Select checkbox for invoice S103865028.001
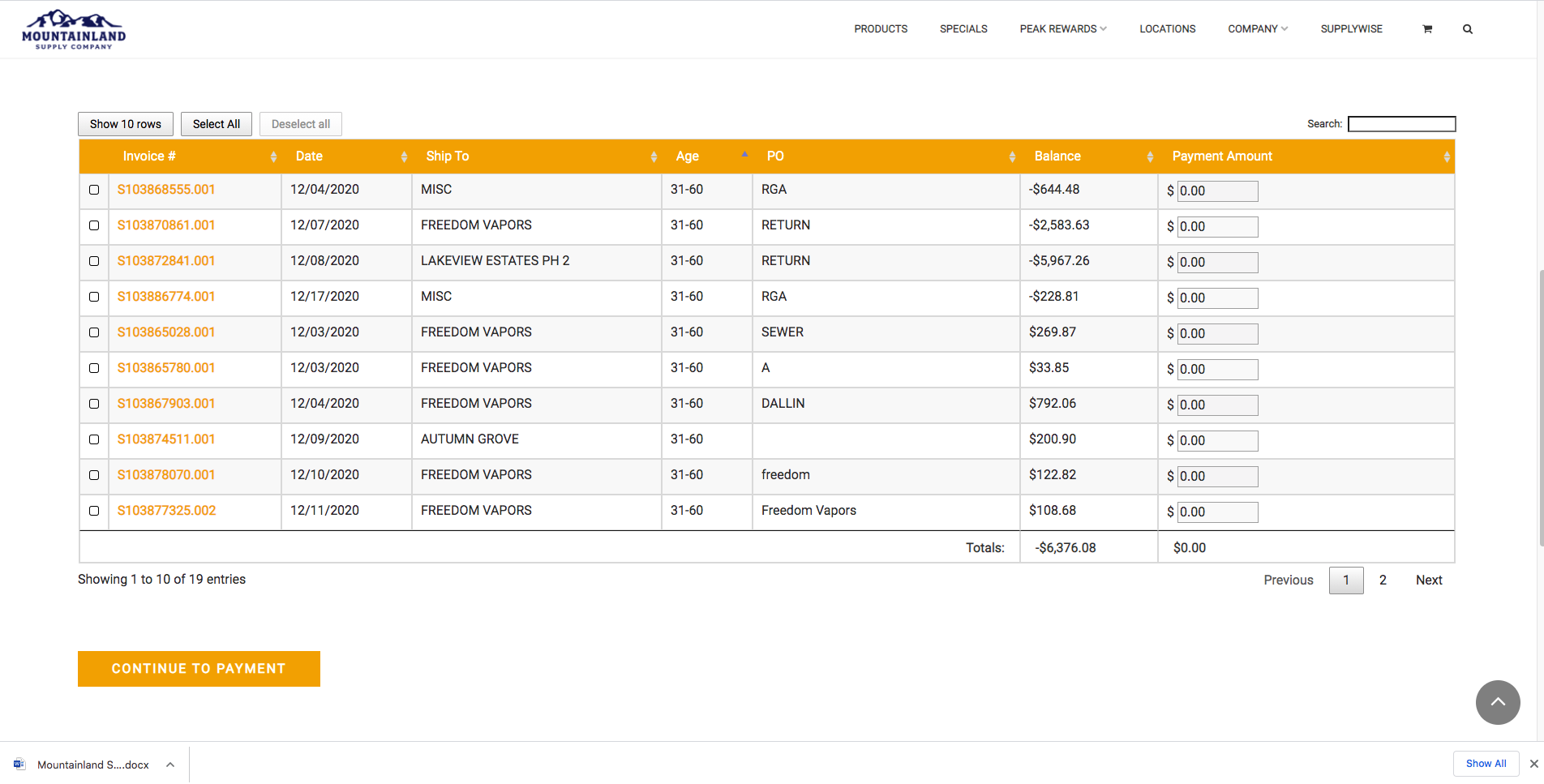The image size is (1544, 784). pos(94,332)
